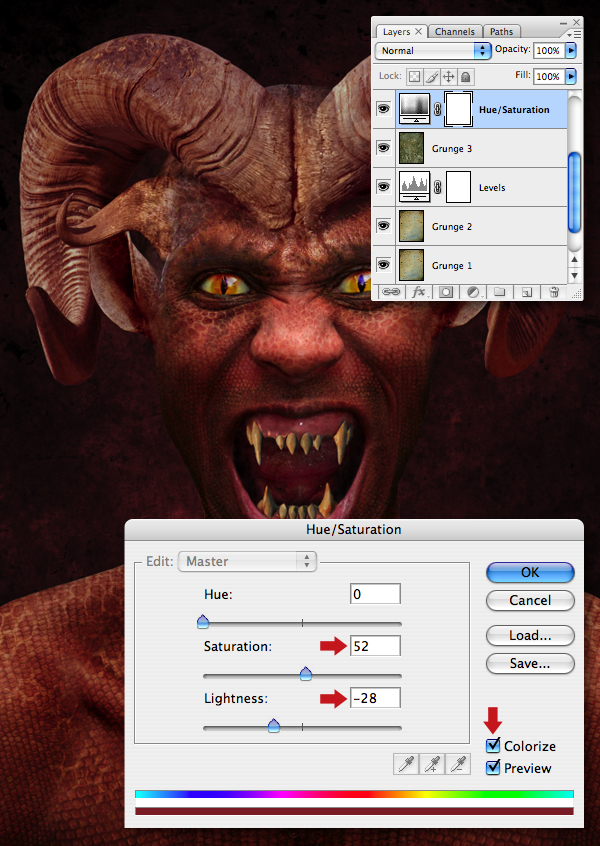The width and height of the screenshot is (600, 846).
Task: Create a new layer icon
Action: click(527, 292)
